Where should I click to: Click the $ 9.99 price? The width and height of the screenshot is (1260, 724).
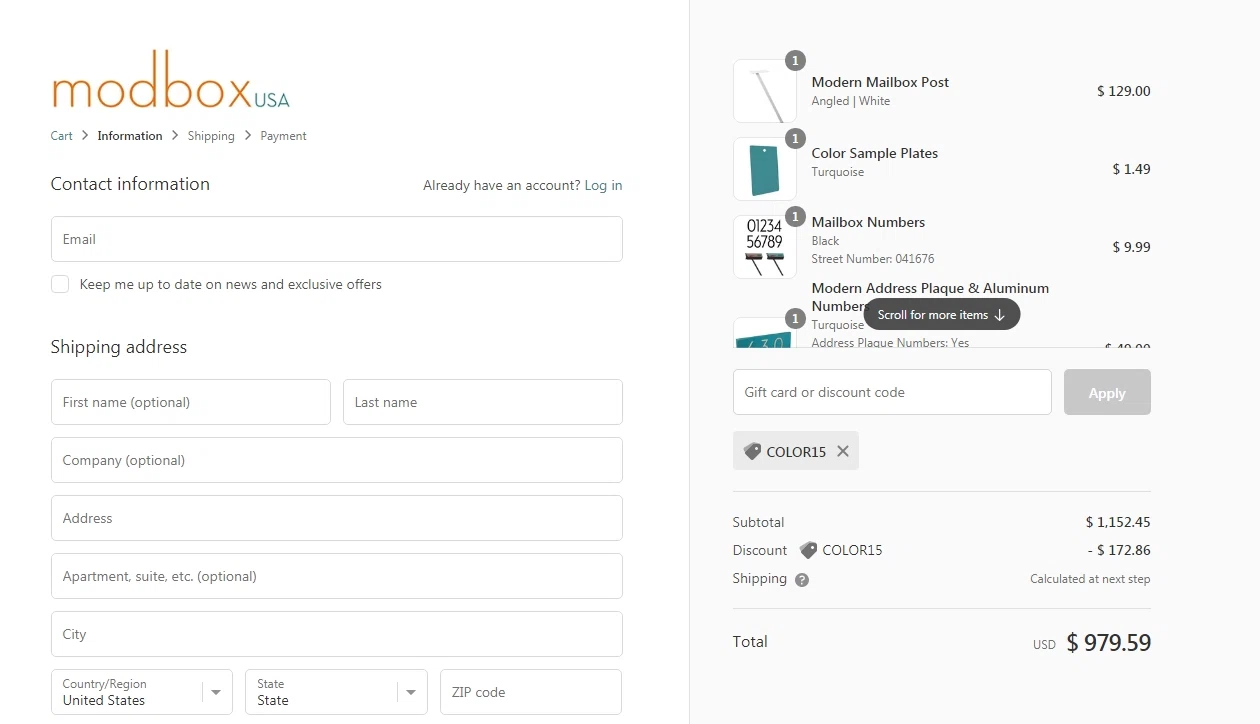click(x=1132, y=247)
